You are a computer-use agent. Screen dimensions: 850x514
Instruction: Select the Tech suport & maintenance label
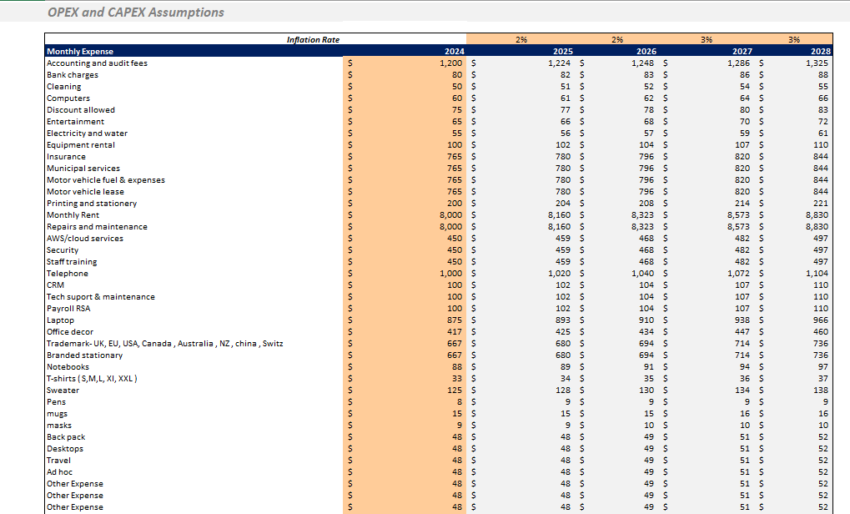click(x=101, y=297)
